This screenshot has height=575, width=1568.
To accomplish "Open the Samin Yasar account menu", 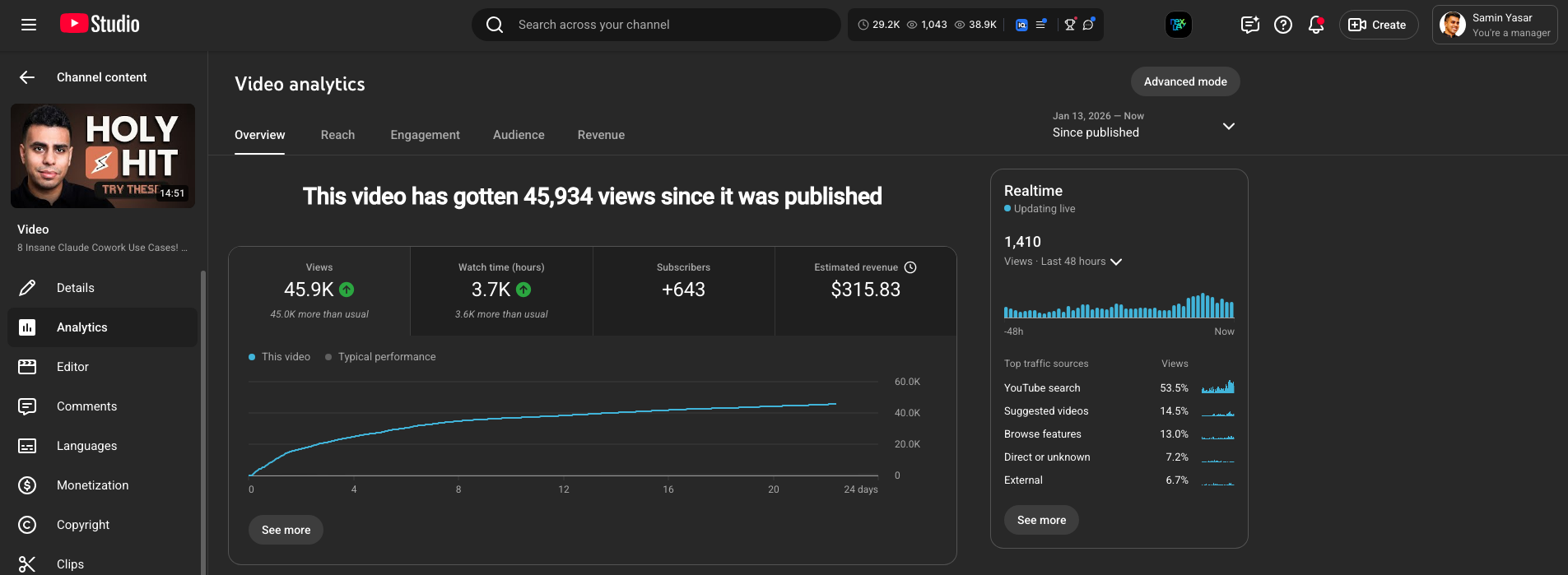I will 1495,25.
